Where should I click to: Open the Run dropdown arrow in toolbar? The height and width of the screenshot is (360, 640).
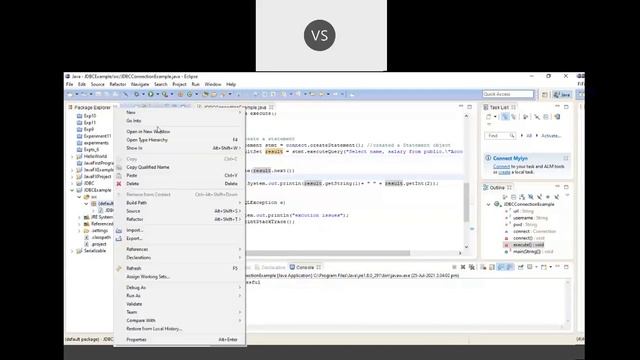158,94
